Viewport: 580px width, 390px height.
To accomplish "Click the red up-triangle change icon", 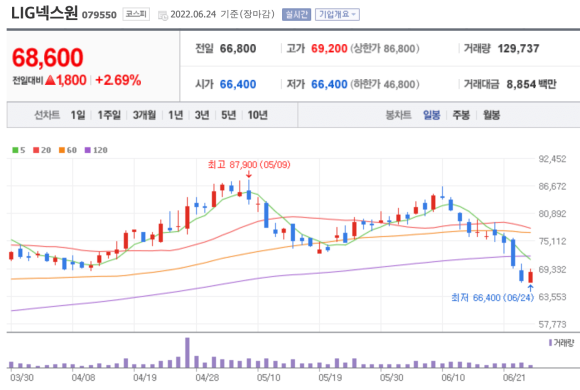I will 50,80.
